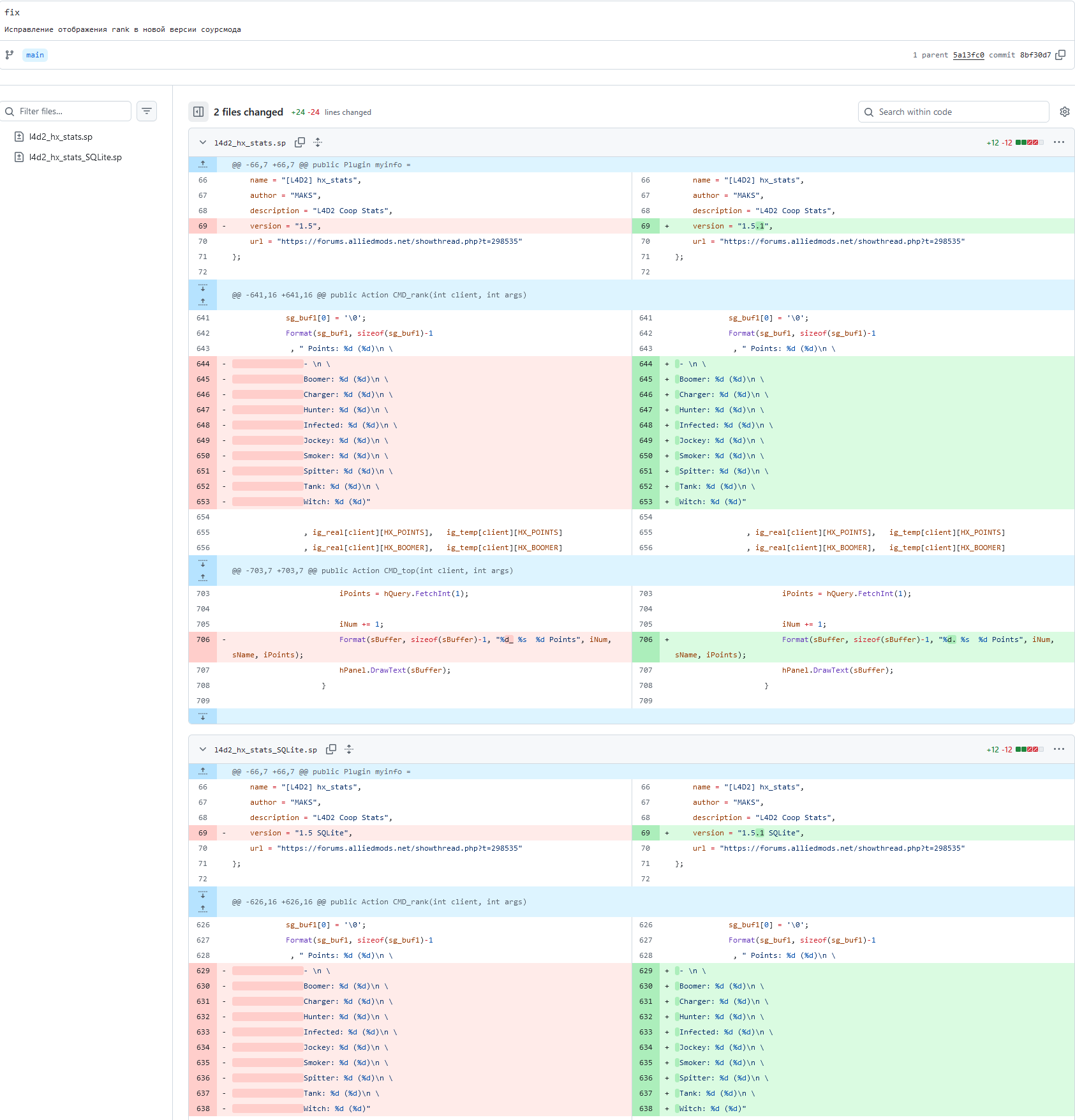Expand lines up before the CMD_top hunk
Image resolution: width=1075 pixels, height=1120 pixels.
[x=203, y=578]
